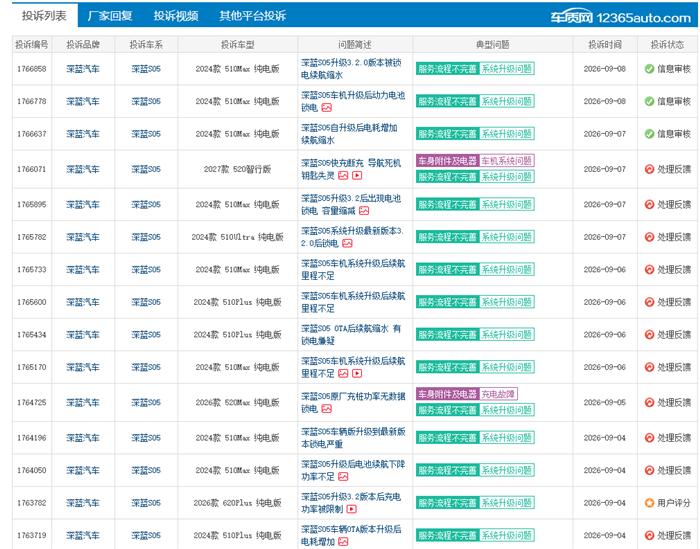The width and height of the screenshot is (700, 549).
Task: Click the 车质网 12365auto.com logo
Action: 621,17
